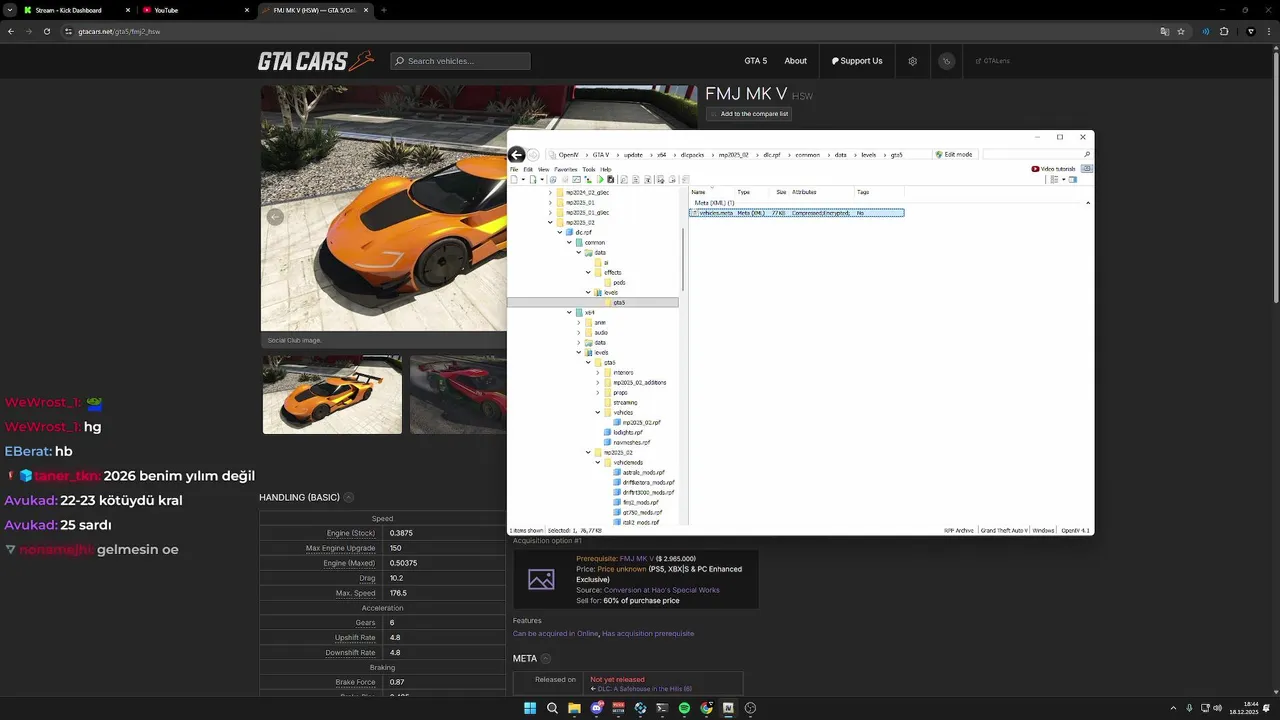
Task: Expand the interiors folder node
Action: pyautogui.click(x=598, y=372)
